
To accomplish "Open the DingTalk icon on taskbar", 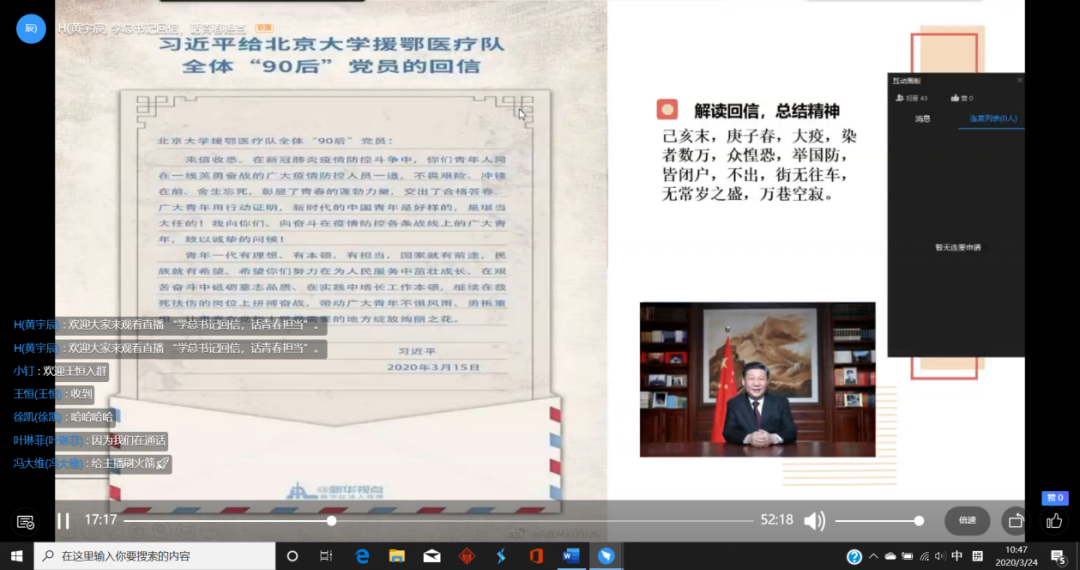I will 606,556.
